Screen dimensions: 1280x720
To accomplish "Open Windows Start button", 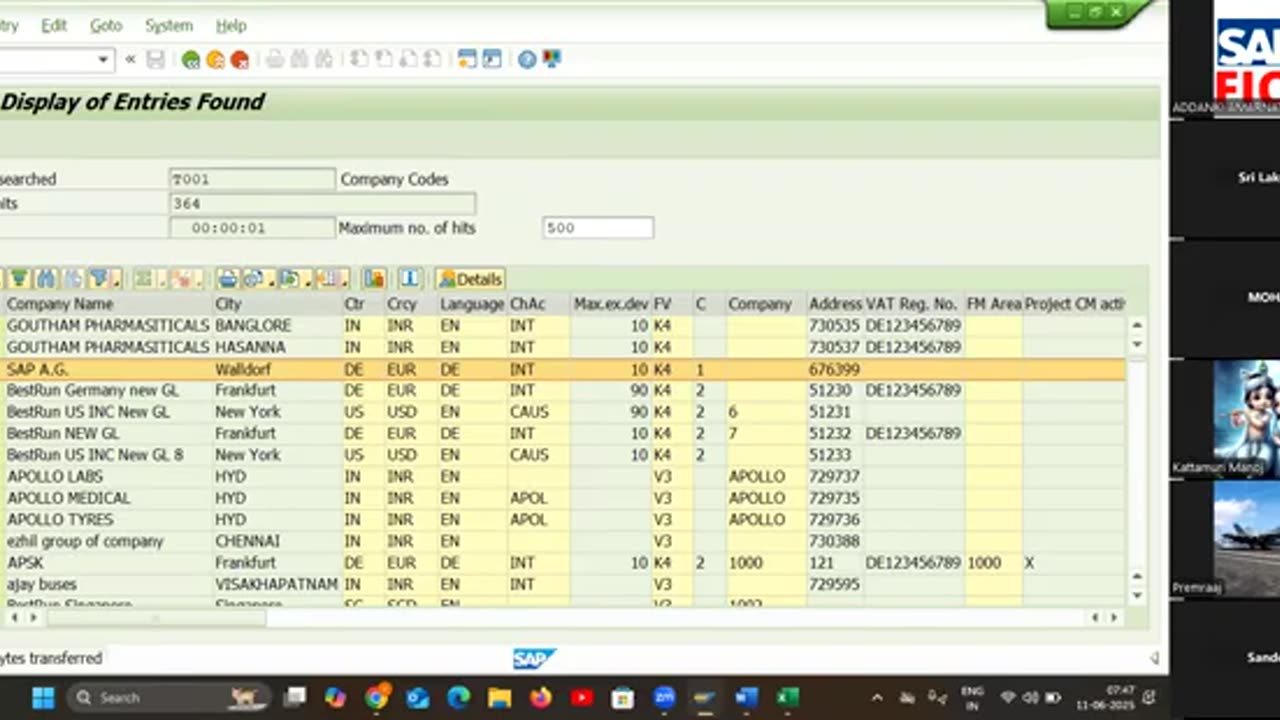I will pyautogui.click(x=43, y=698).
